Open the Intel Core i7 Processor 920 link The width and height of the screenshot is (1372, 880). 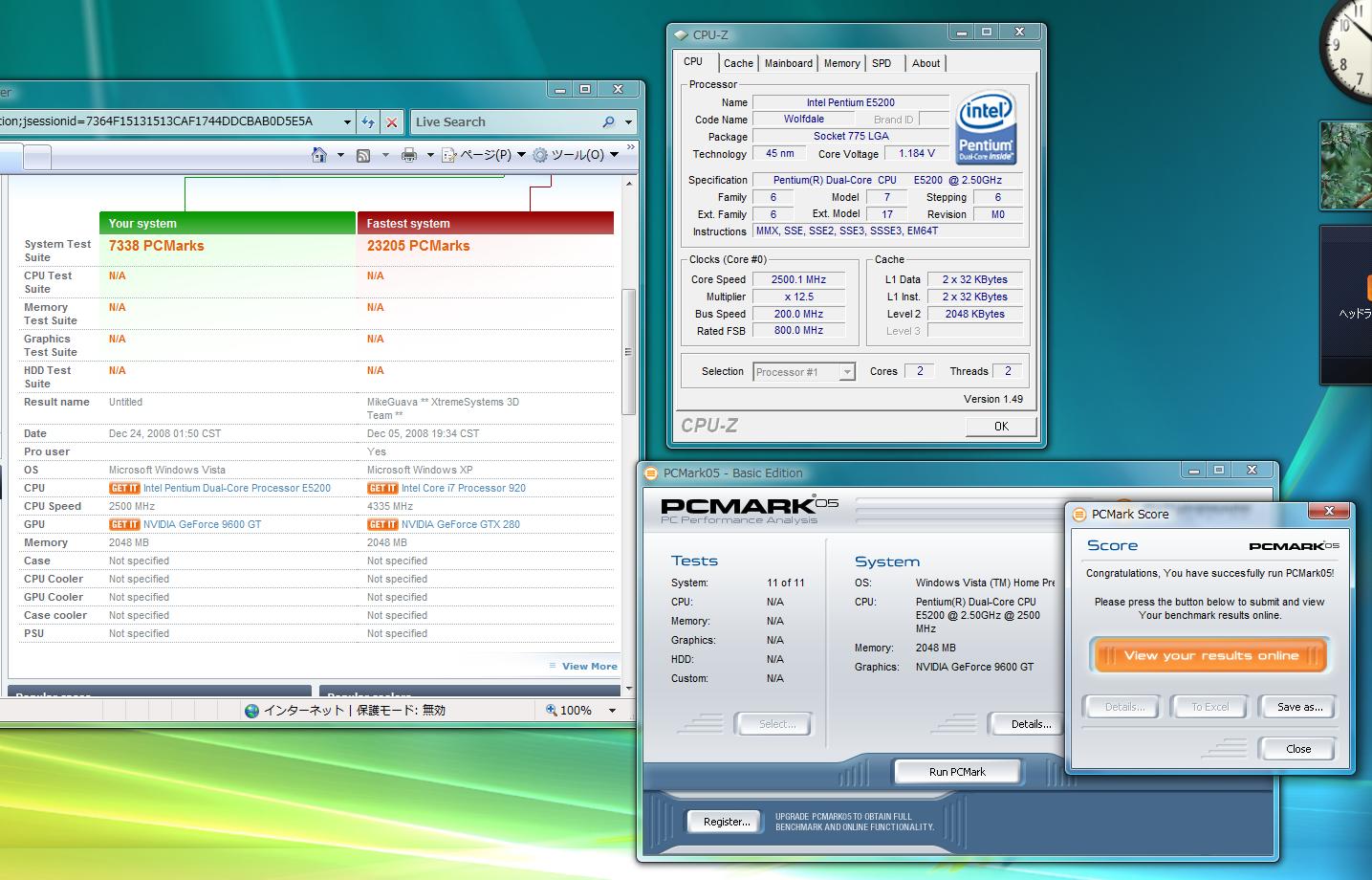(x=463, y=488)
